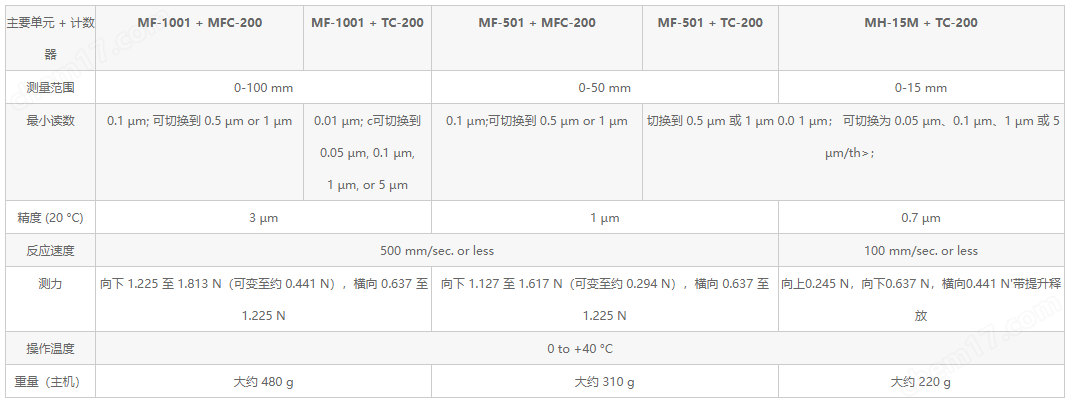
Task: Click the 大约 480 g weight cell
Action: point(263,382)
